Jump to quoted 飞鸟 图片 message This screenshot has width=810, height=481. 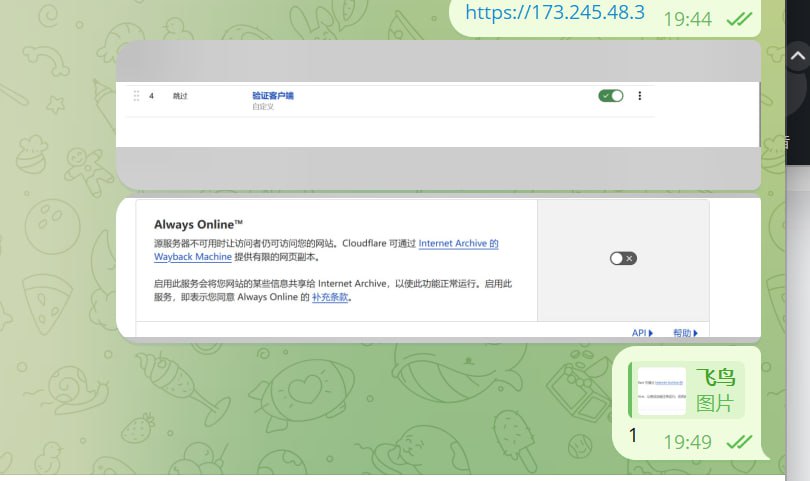pos(715,390)
